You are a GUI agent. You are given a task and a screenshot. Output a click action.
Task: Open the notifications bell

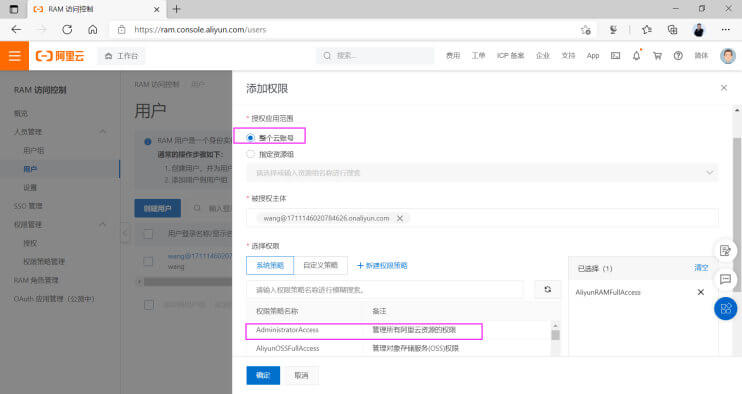(636, 55)
